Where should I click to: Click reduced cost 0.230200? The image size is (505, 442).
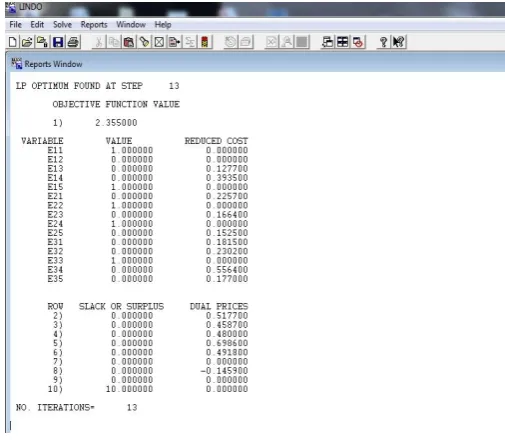click(227, 251)
